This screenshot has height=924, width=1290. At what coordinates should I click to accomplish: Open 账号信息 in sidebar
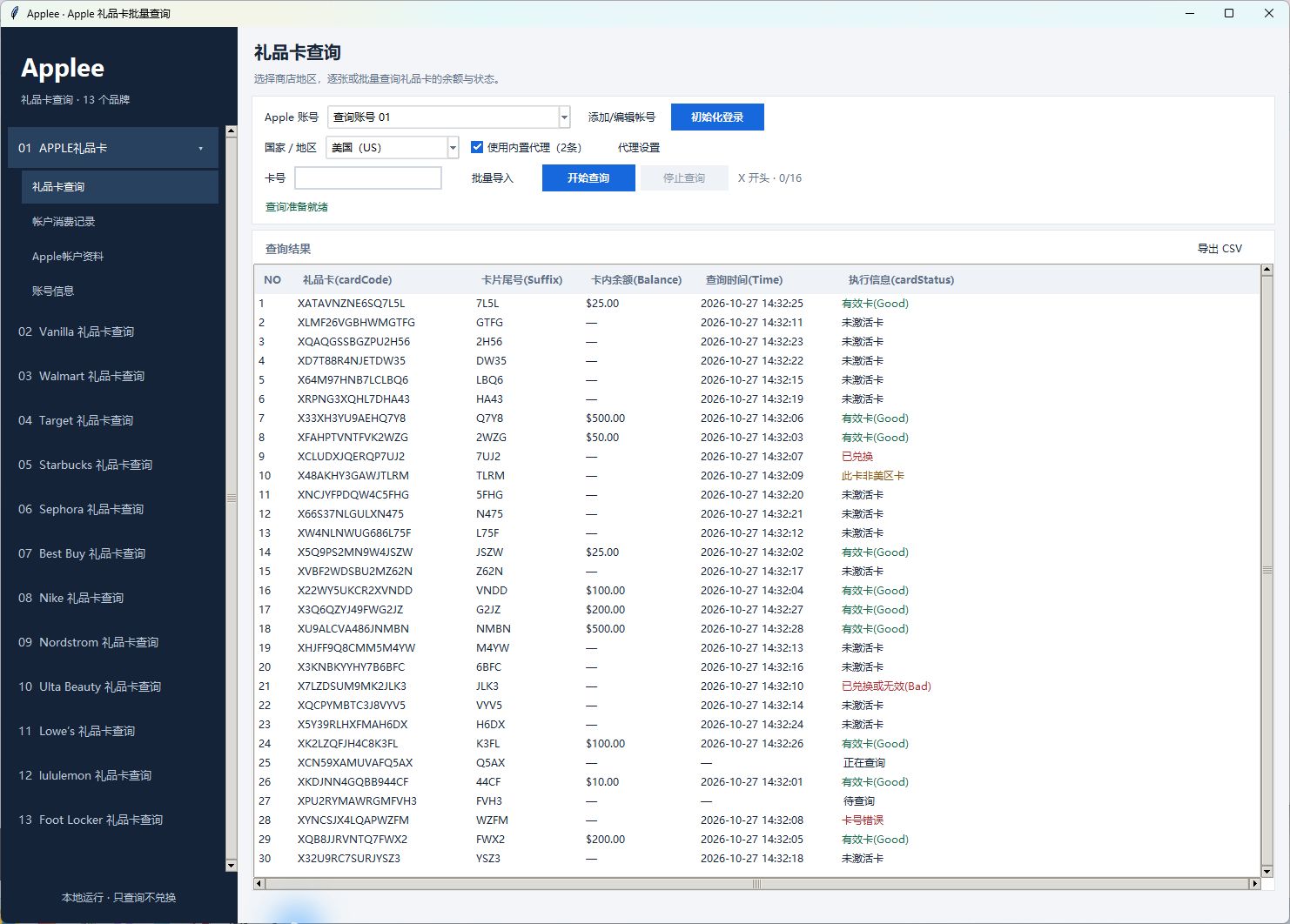(x=53, y=291)
